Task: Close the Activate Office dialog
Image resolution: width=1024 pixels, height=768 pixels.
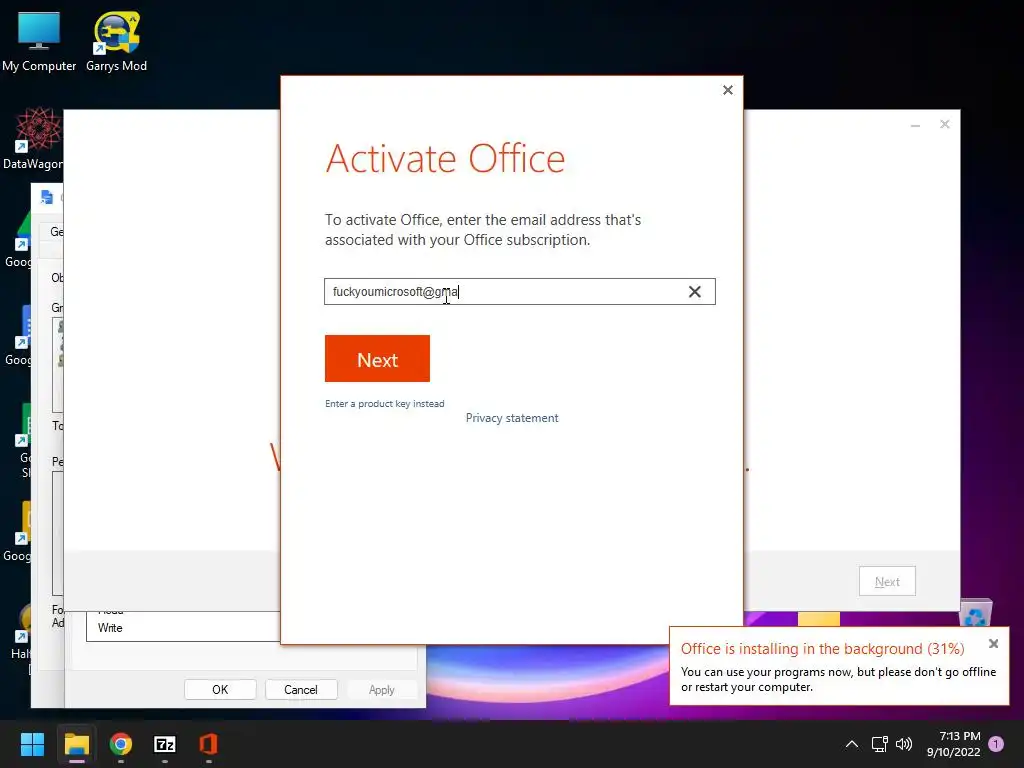Action: tap(728, 90)
